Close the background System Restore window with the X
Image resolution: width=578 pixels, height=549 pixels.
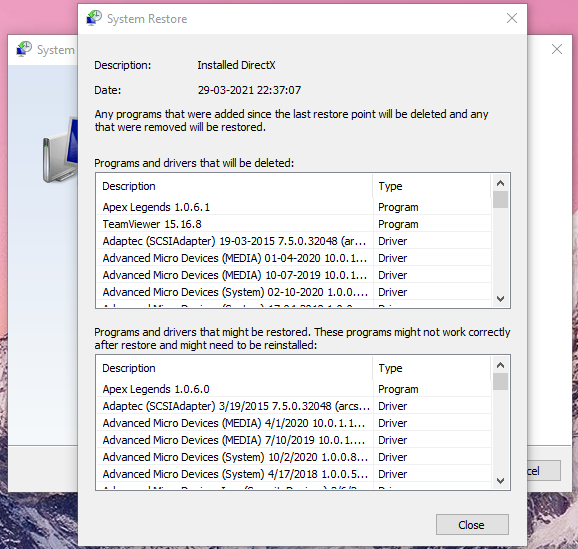557,49
